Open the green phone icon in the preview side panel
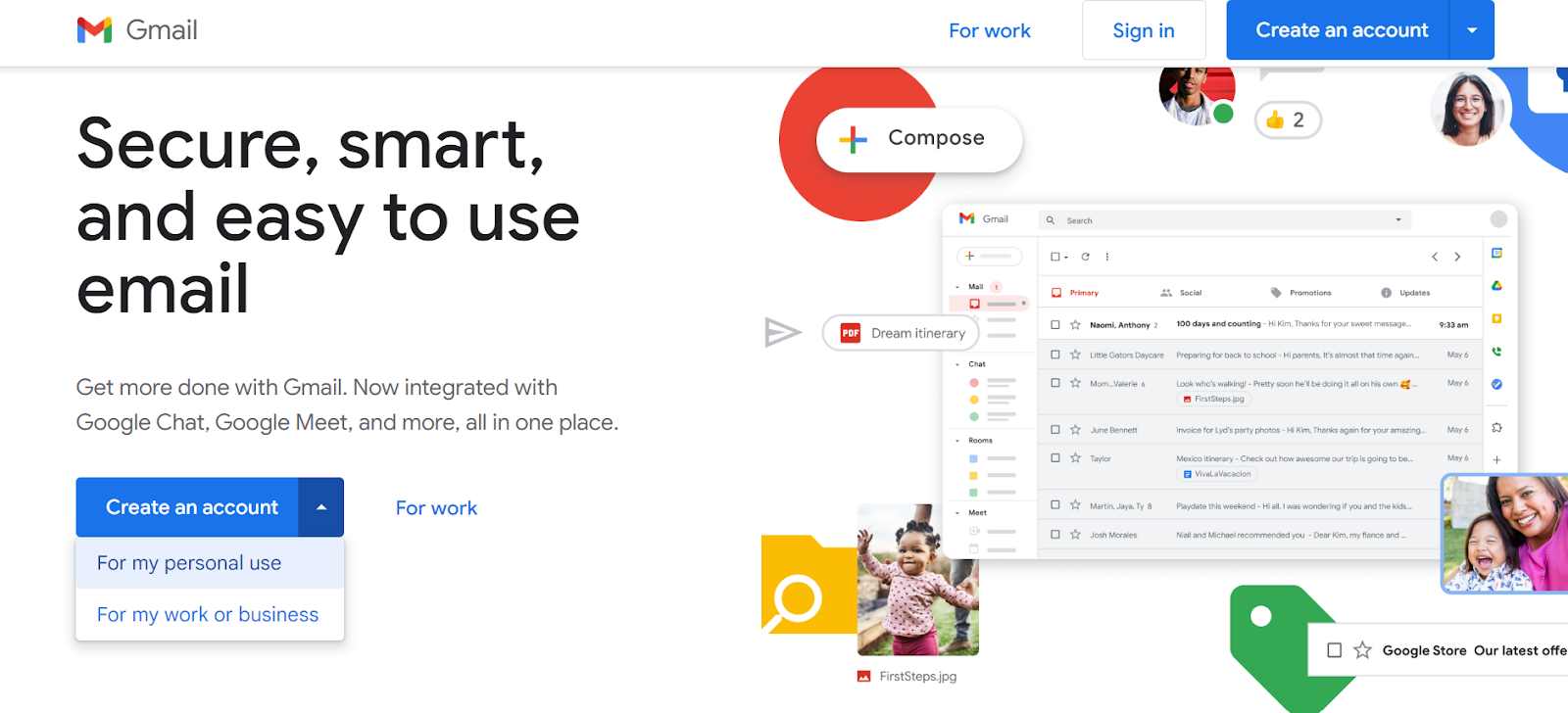Viewport: 1568px width, 713px height. 1496,352
